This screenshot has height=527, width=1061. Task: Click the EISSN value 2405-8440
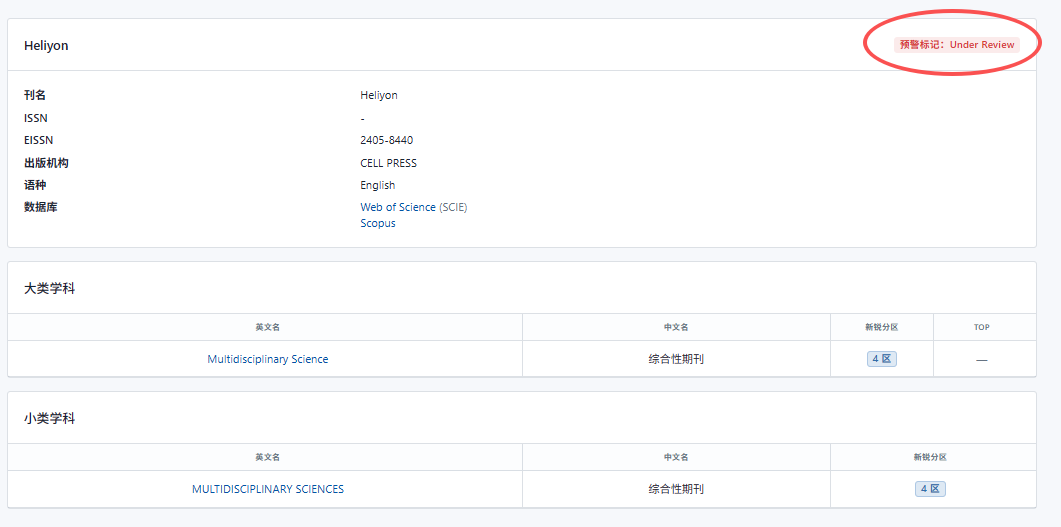point(386,140)
